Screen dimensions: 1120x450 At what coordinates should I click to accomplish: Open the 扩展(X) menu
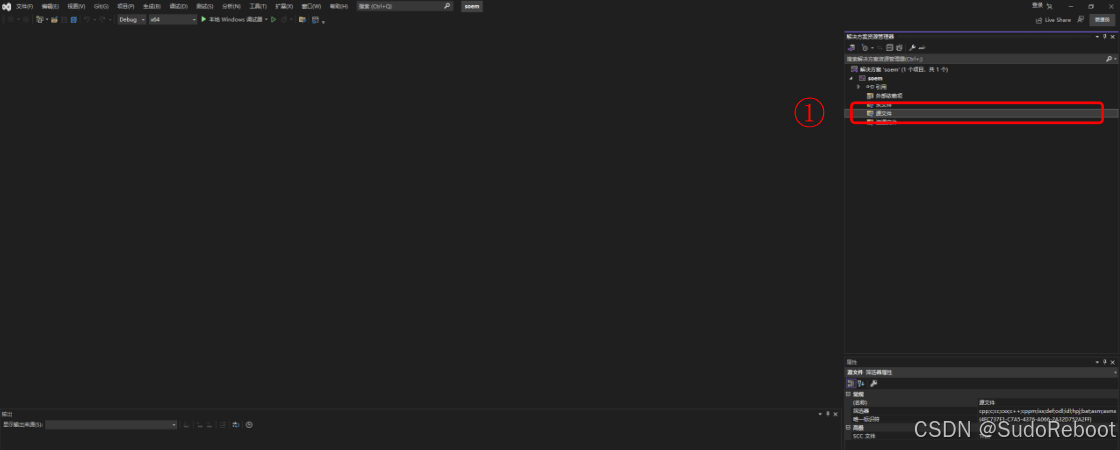284,6
